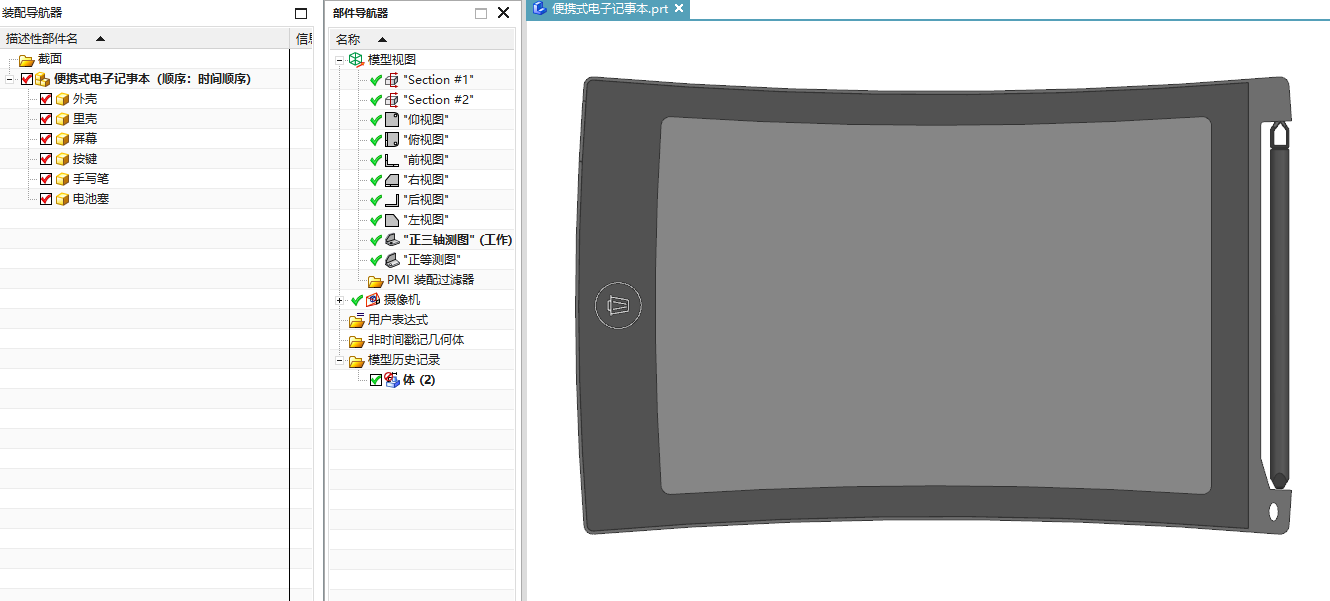The height and width of the screenshot is (601, 1330).
Task: Select the "非时间戳记几何体" row
Action: point(416,340)
